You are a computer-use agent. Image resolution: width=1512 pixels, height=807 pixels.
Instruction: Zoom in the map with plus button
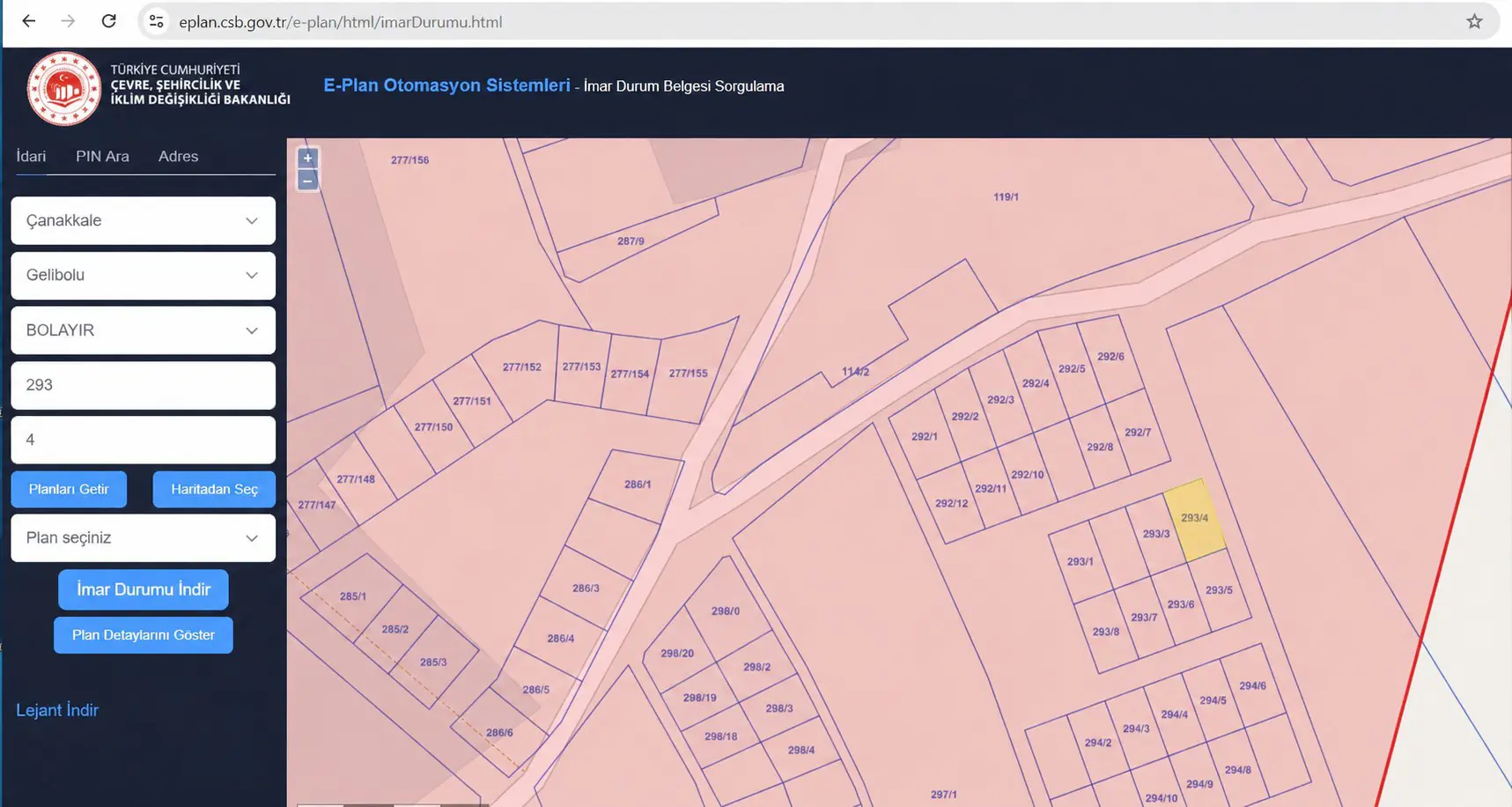[307, 159]
